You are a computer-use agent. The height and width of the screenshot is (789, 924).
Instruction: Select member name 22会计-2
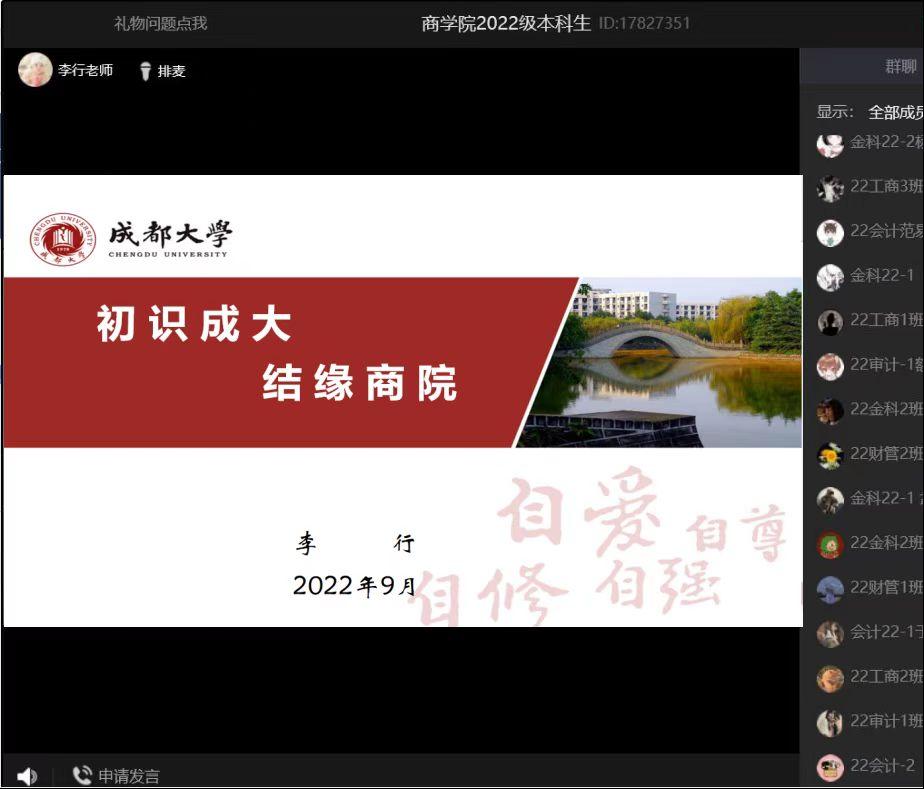click(883, 765)
